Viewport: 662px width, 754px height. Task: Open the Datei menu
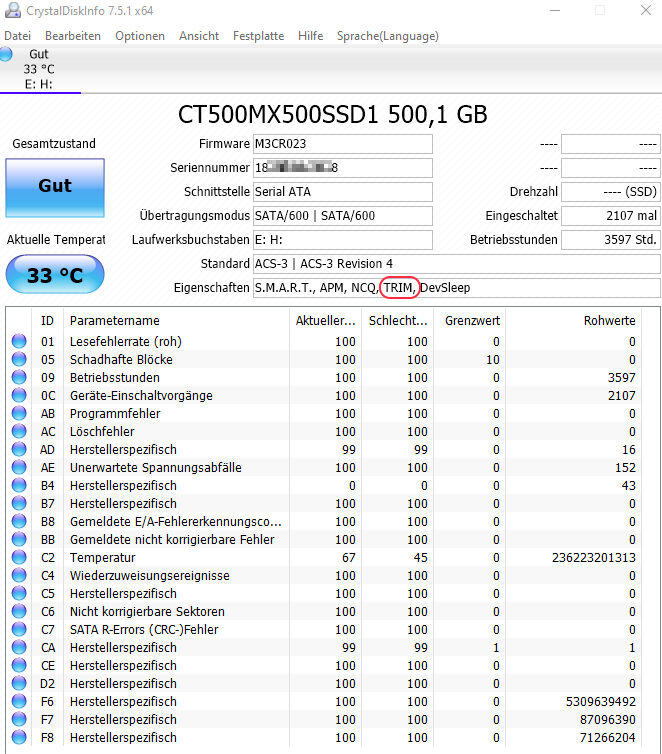coord(17,36)
